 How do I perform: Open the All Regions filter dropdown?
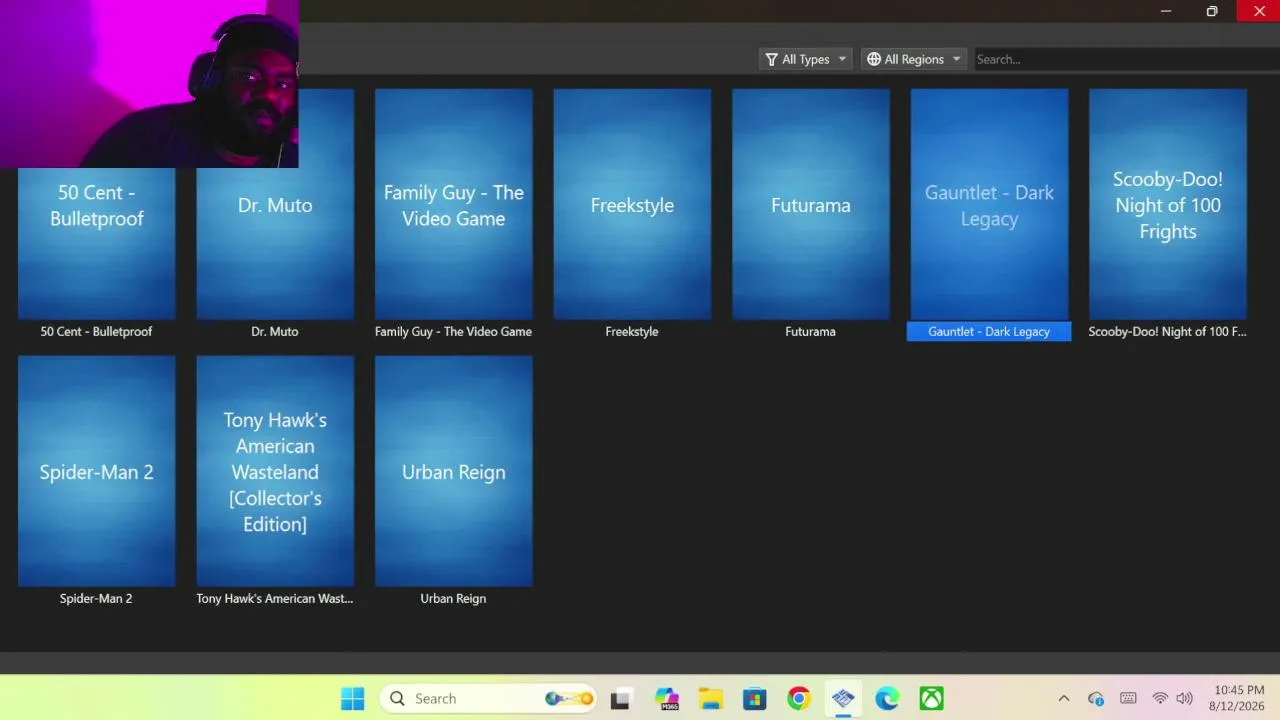(914, 59)
